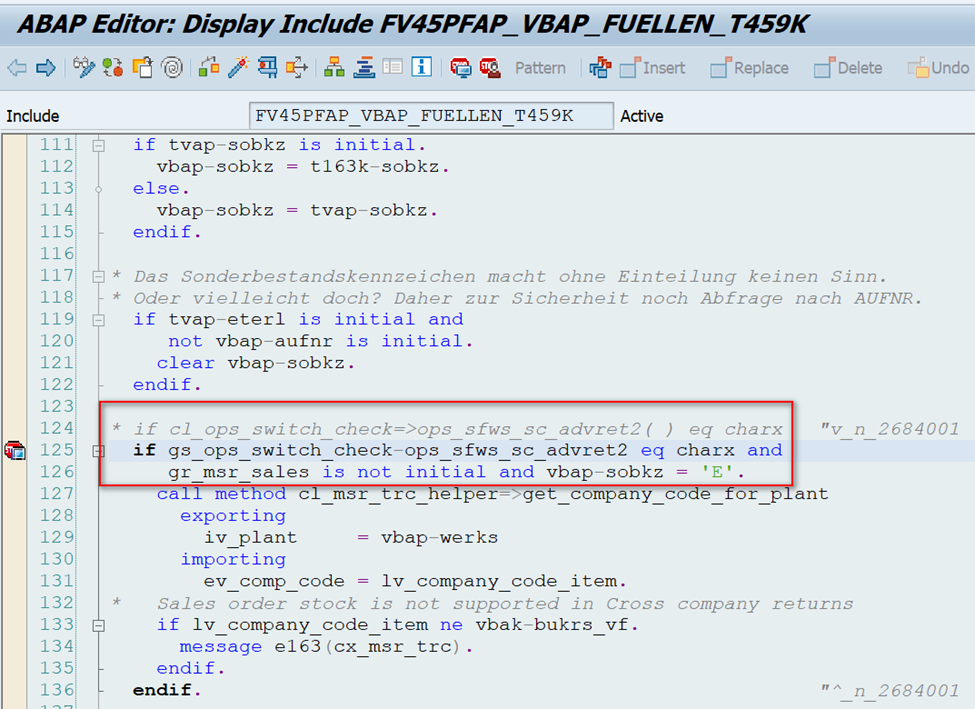Set external breakpoint stop icon
The width and height of the screenshot is (975, 709).
[490, 67]
